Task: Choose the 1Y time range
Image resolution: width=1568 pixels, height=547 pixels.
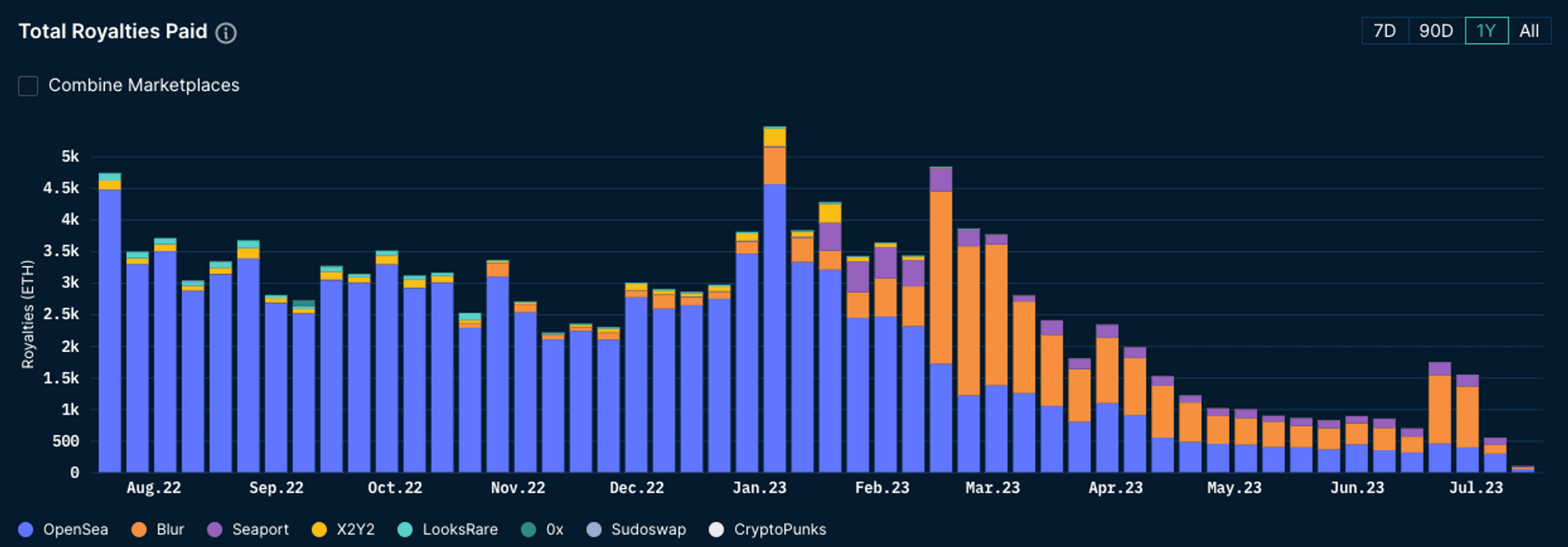Action: click(x=1486, y=31)
